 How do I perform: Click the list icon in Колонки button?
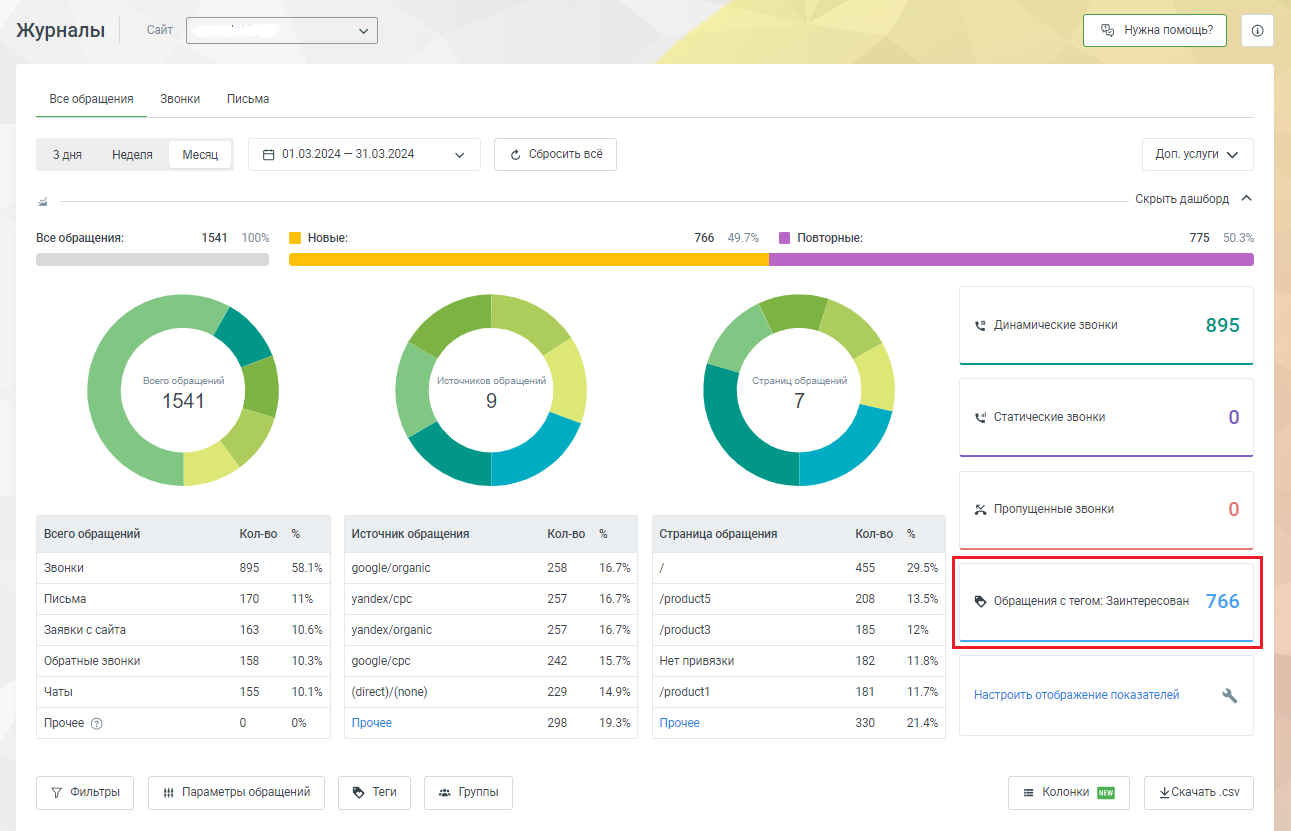[1028, 793]
